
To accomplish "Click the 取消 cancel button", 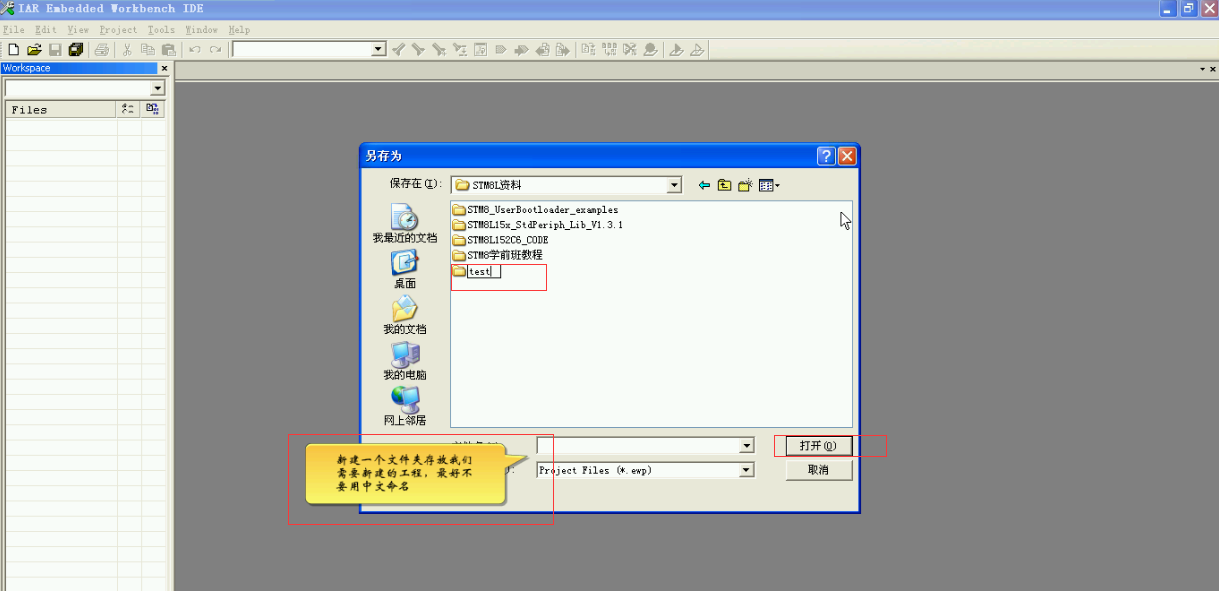I will pyautogui.click(x=818, y=470).
